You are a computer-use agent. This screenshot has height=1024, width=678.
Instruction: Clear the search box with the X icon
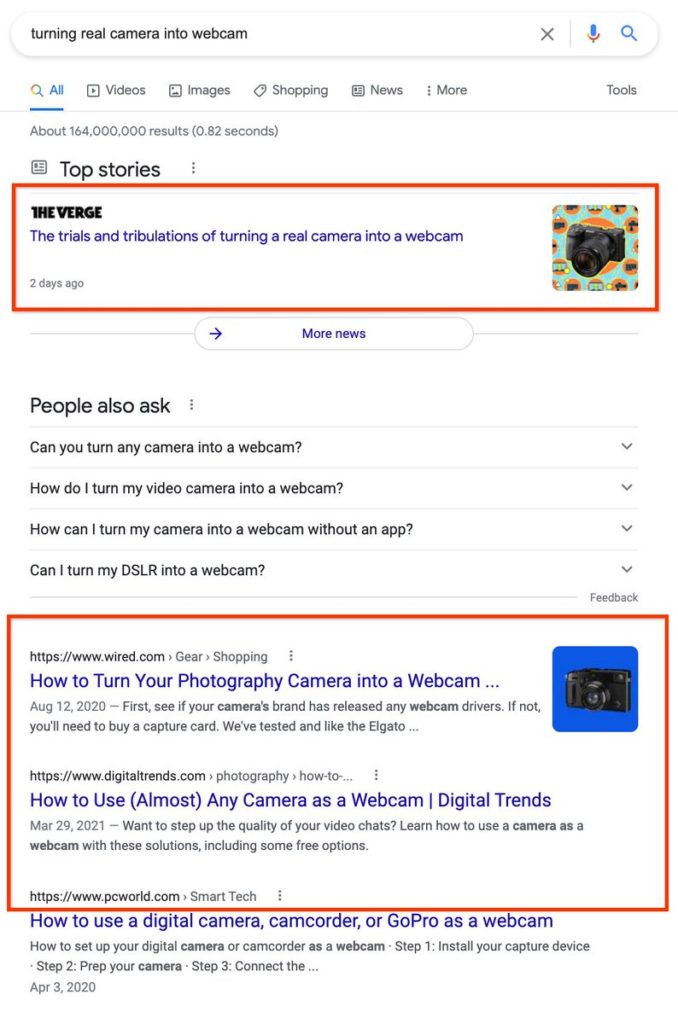[x=547, y=34]
